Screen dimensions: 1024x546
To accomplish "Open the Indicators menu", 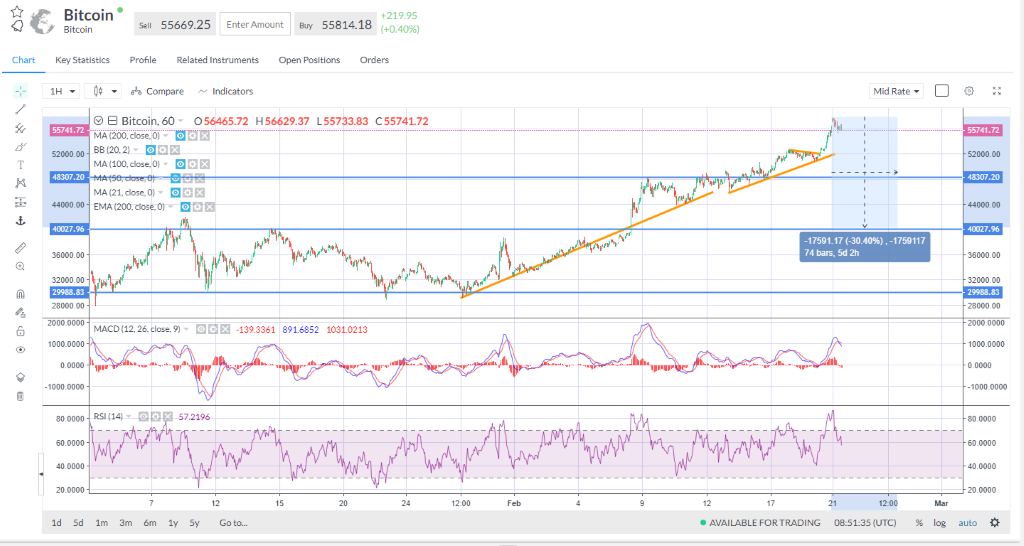I will pyautogui.click(x=226, y=91).
